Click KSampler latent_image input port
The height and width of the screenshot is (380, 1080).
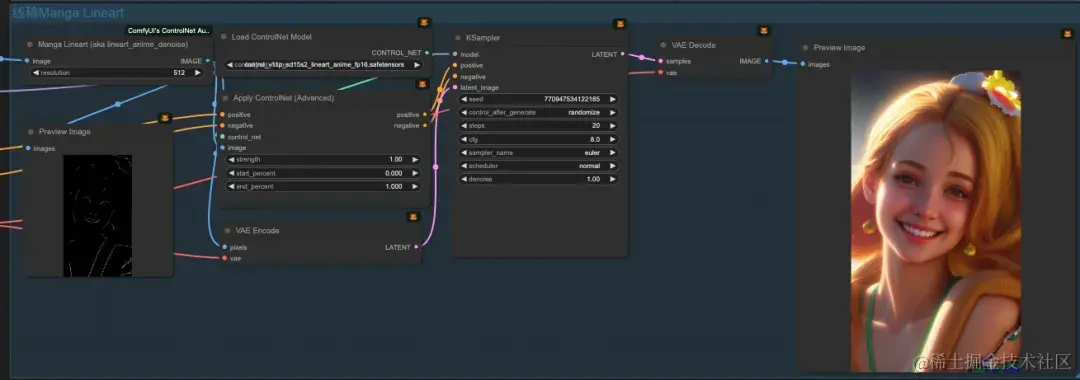click(x=455, y=87)
